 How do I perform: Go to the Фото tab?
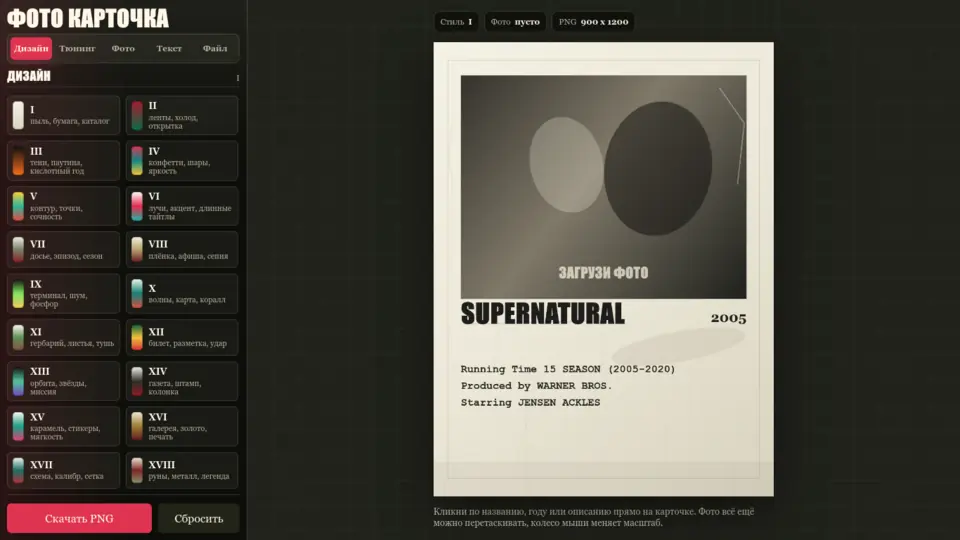123,49
